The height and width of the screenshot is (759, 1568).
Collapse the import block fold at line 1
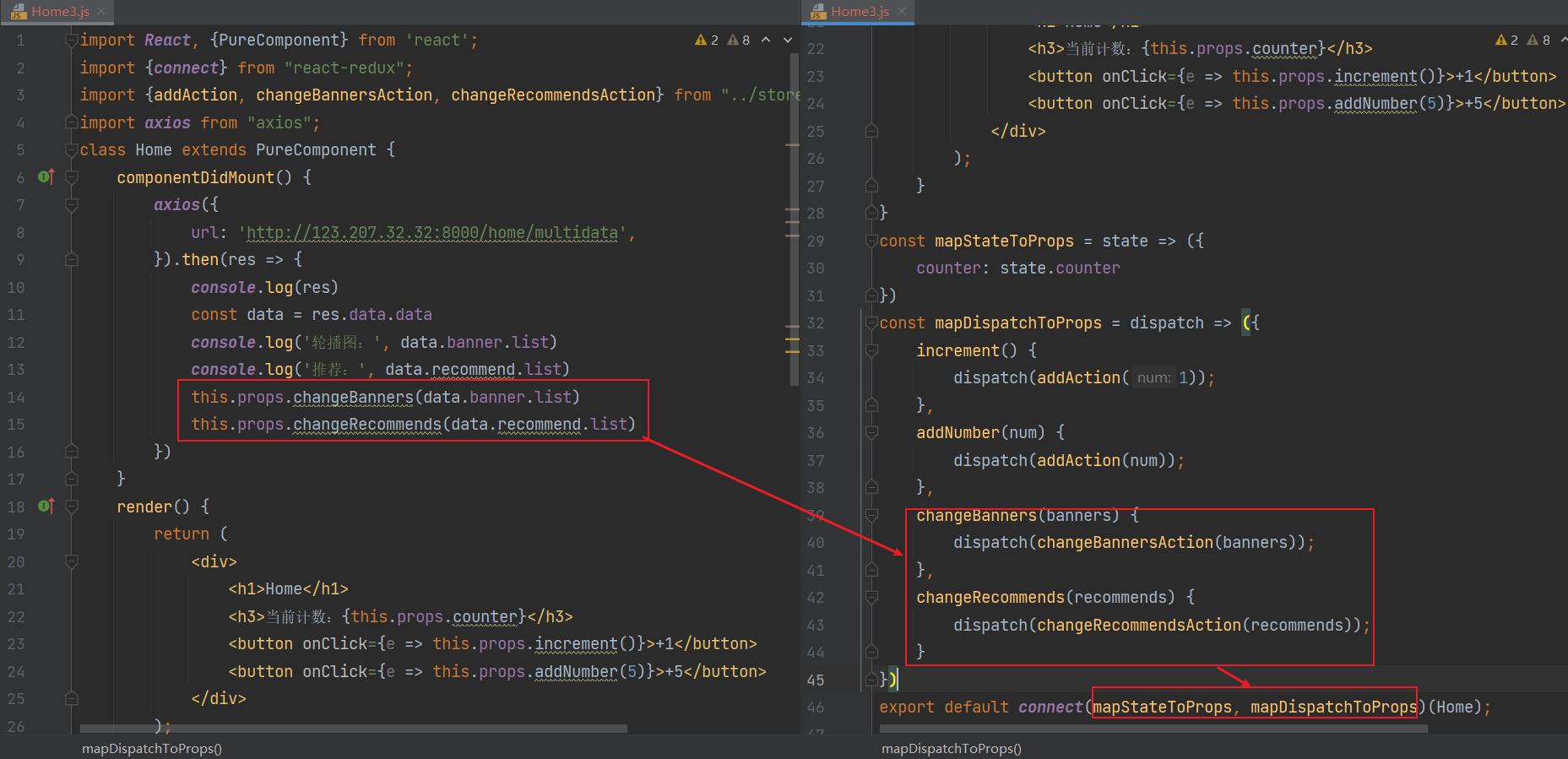tap(72, 40)
